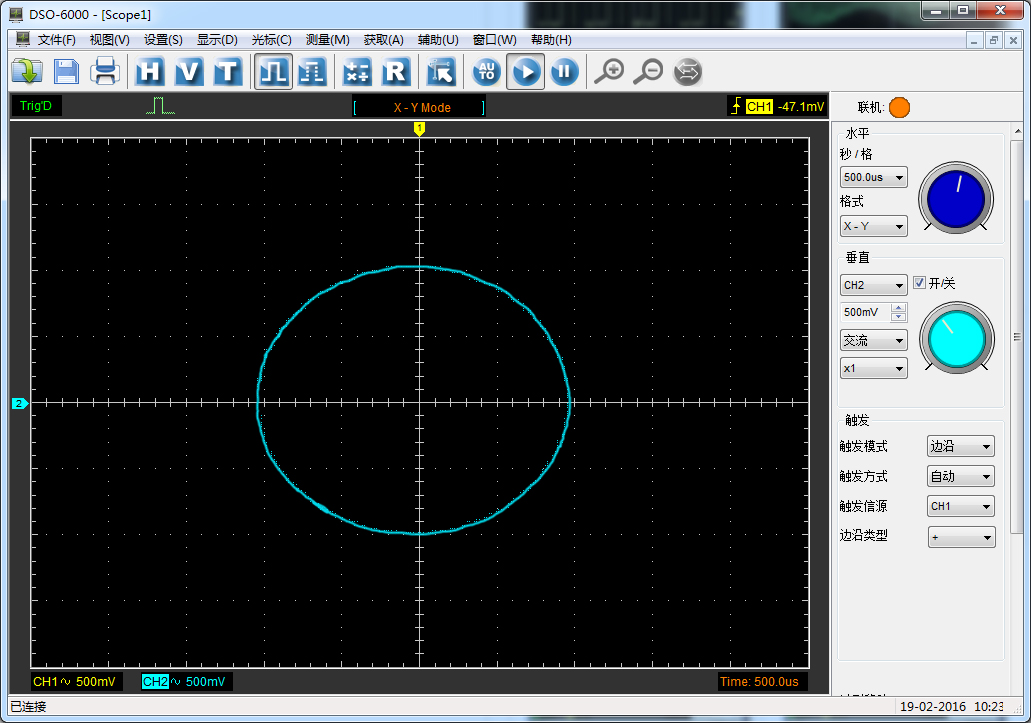Open trigger settings with T icon
The image size is (1031, 723).
click(x=228, y=71)
